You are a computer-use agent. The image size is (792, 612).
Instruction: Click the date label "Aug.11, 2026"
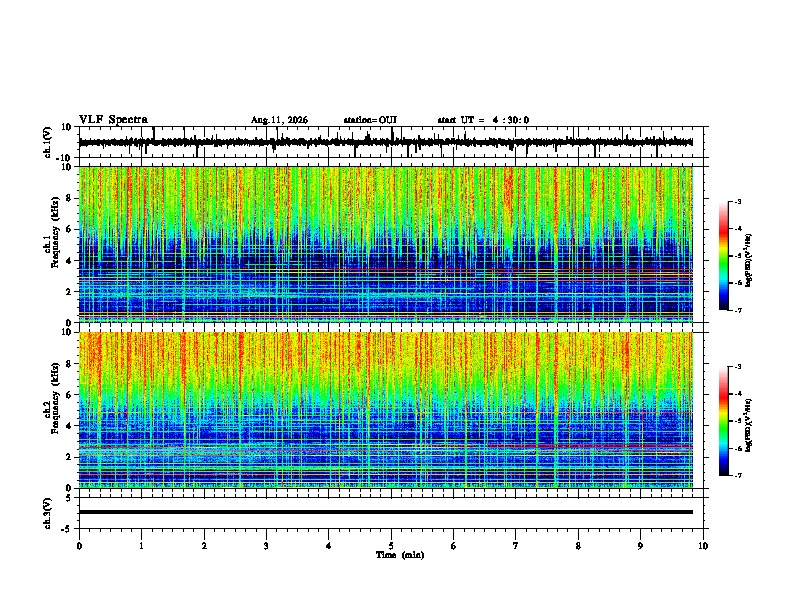(279, 120)
